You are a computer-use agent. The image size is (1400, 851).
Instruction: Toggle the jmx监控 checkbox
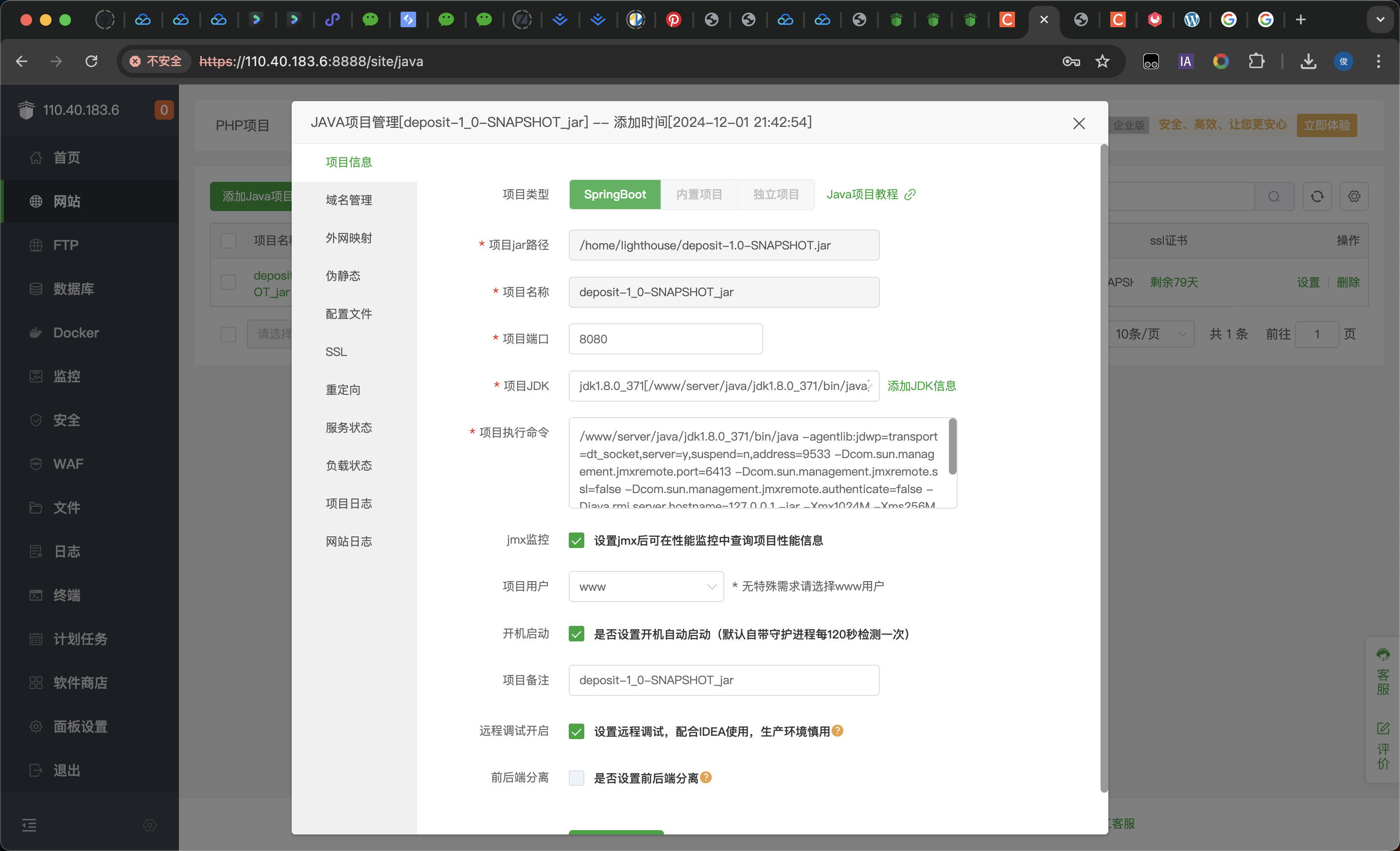576,540
